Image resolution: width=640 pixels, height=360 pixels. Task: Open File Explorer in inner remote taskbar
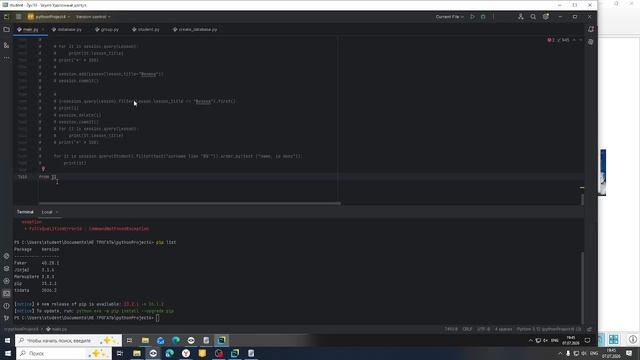[x=145, y=340]
